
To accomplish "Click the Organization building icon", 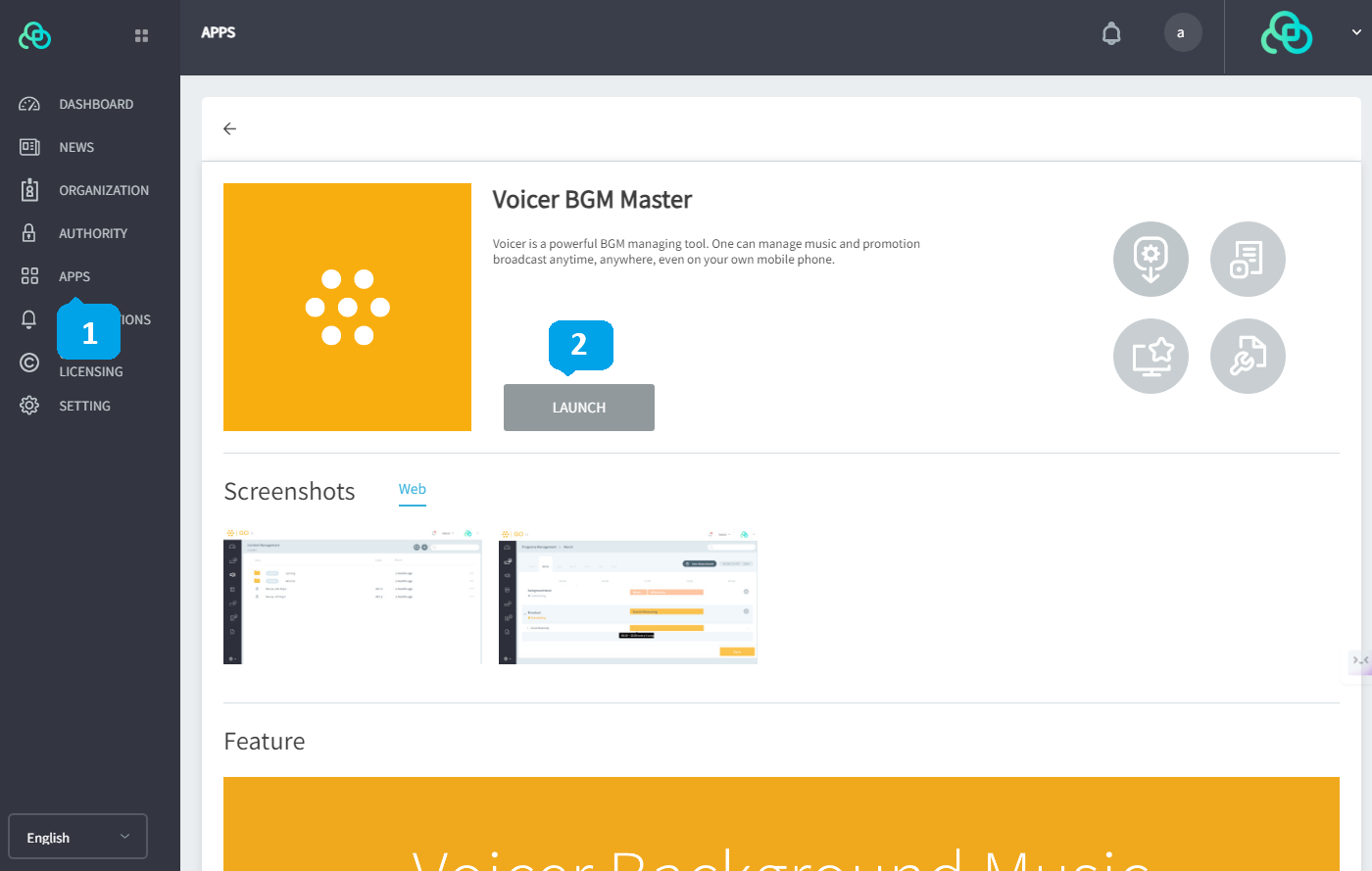I will pyautogui.click(x=29, y=190).
